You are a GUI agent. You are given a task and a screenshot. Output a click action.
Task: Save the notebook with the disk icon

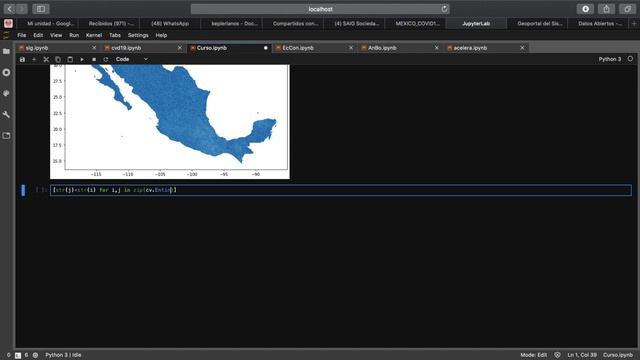tap(22, 59)
